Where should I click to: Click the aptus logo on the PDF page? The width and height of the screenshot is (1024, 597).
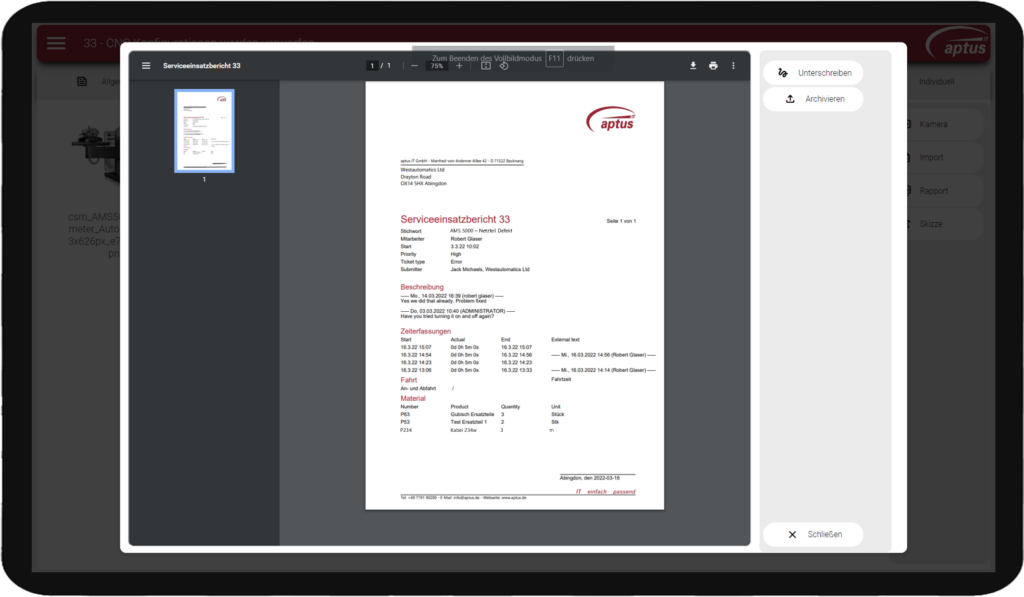pyautogui.click(x=611, y=120)
